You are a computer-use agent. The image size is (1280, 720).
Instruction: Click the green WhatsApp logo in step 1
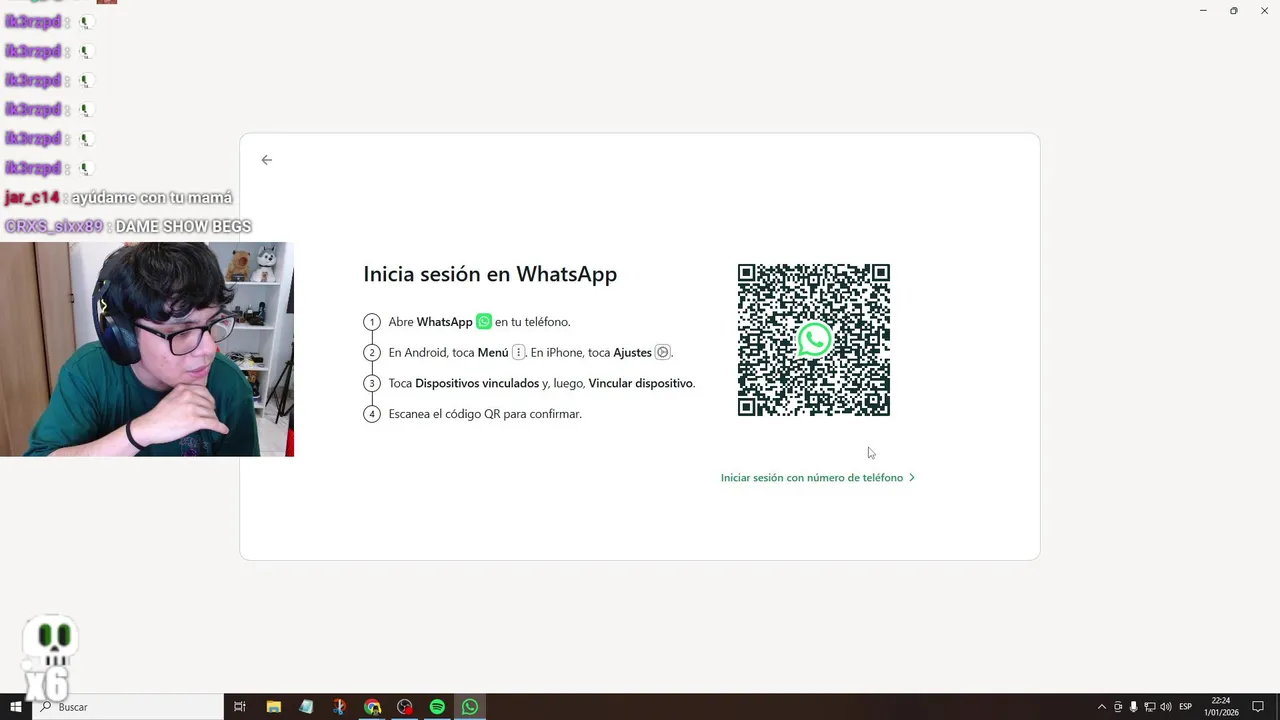(x=484, y=322)
